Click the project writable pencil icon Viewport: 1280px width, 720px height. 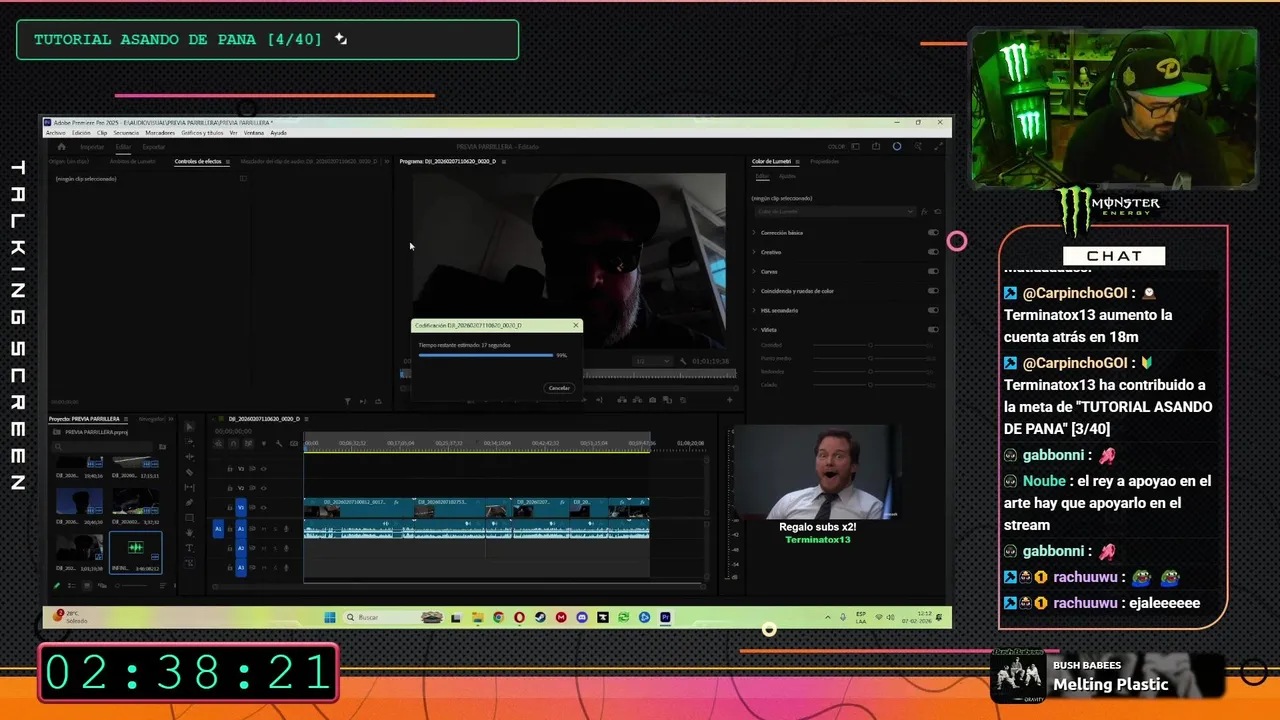pos(56,586)
